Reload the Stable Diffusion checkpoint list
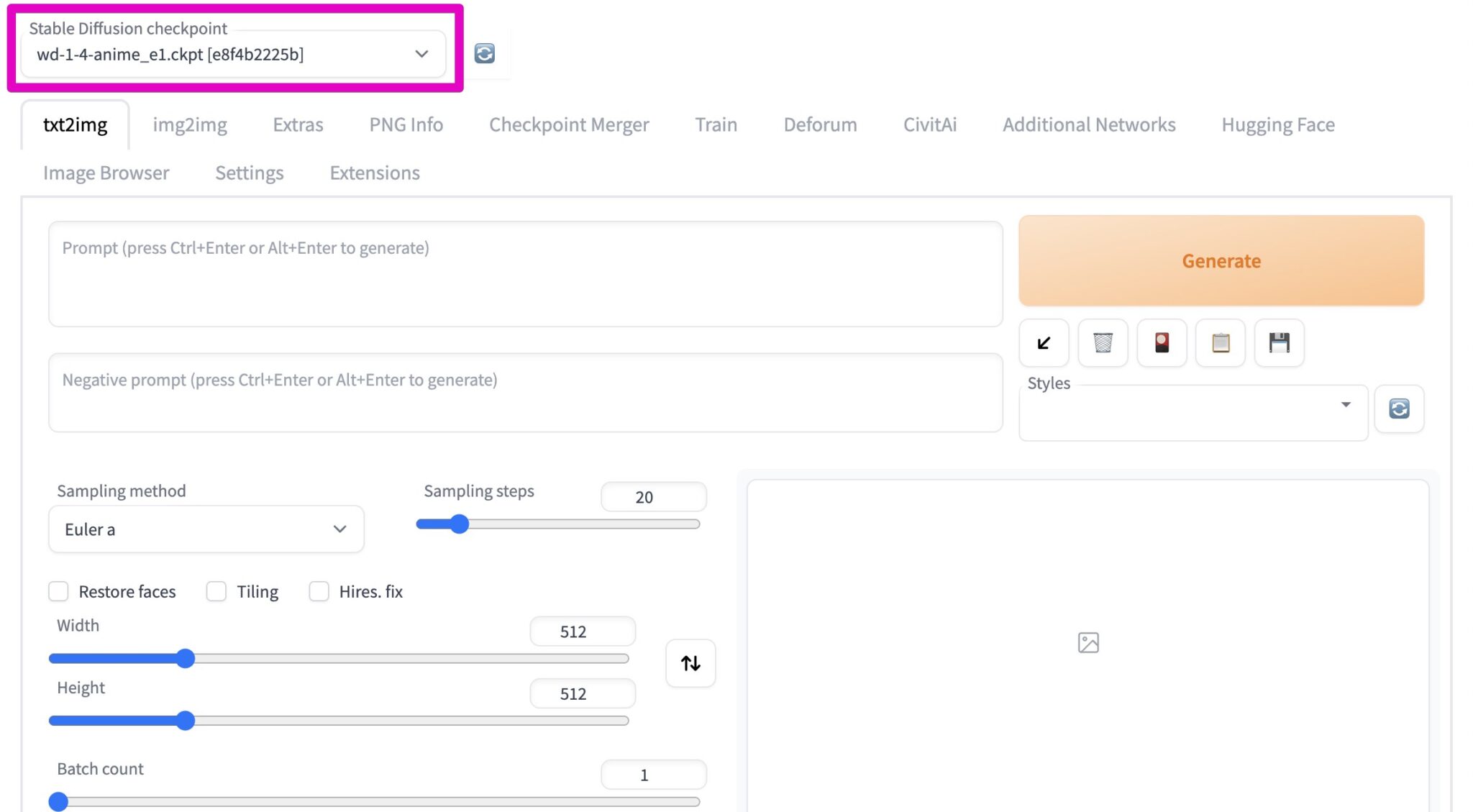This screenshot has width=1473, height=812. (484, 53)
